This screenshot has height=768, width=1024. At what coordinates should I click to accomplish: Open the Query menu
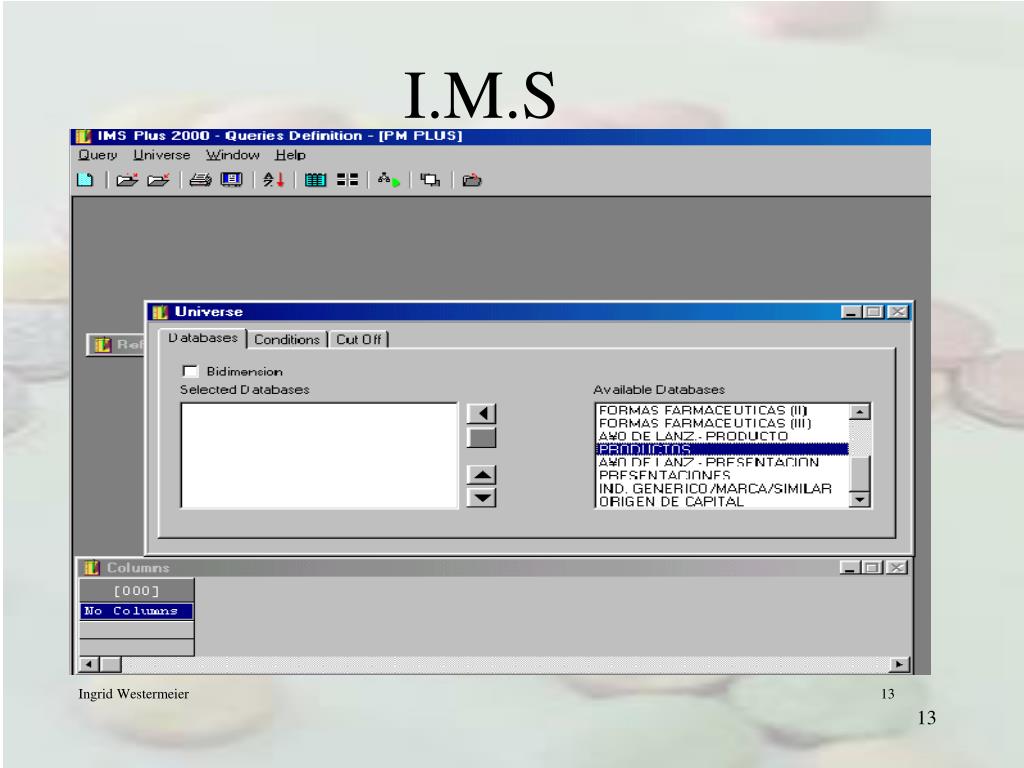click(97, 155)
